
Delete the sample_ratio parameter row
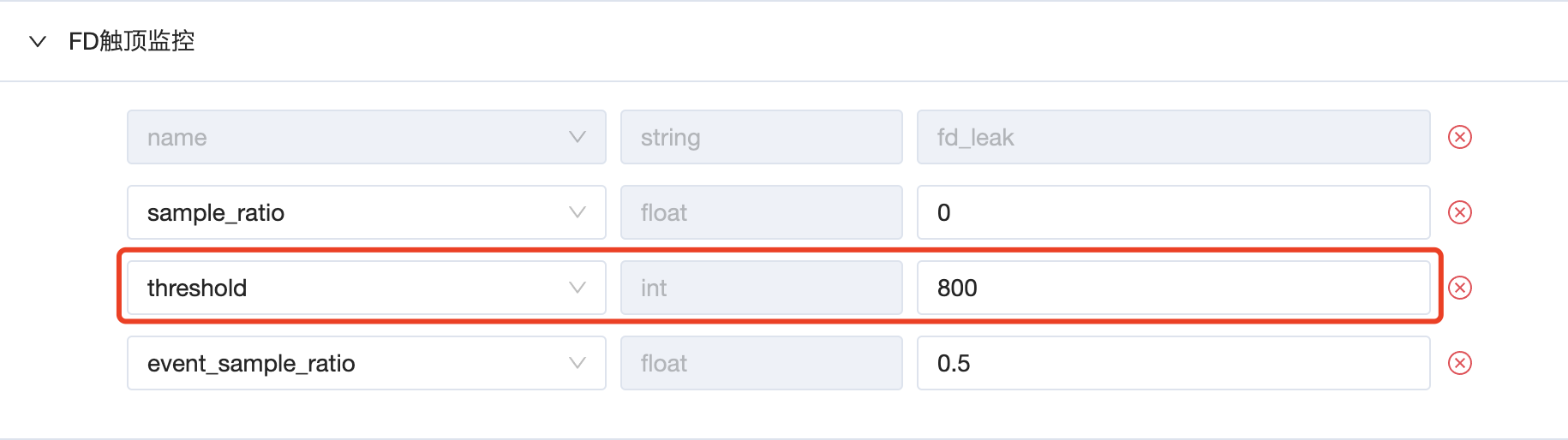(x=1459, y=212)
